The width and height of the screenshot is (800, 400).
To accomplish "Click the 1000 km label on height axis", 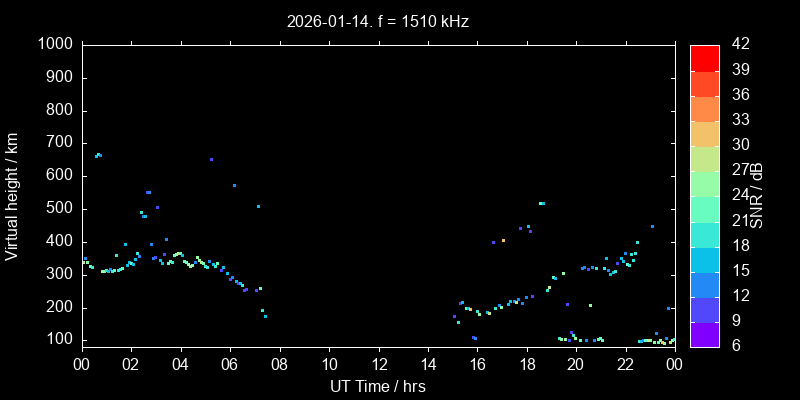I will pos(55,45).
